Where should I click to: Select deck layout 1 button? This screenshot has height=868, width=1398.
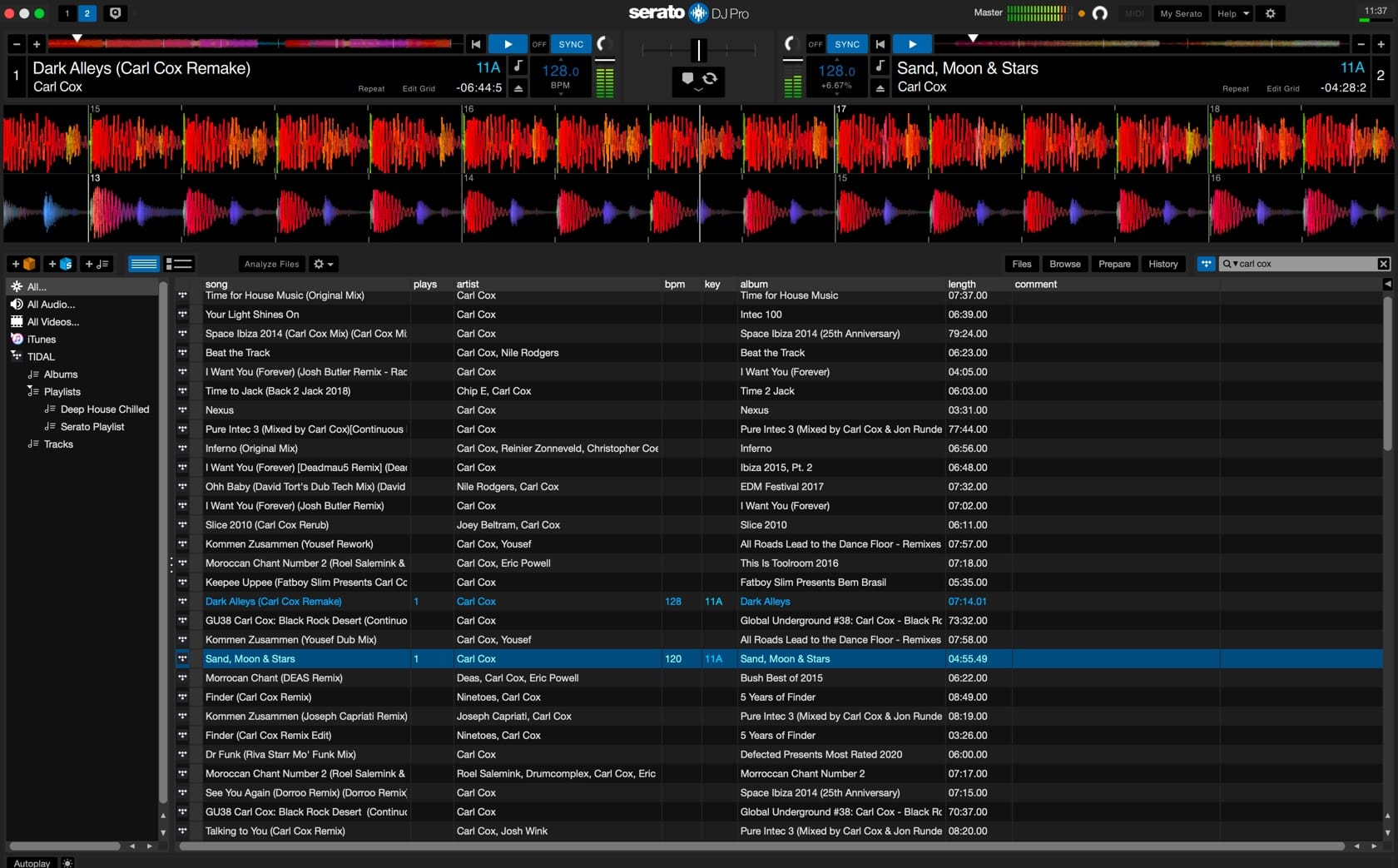click(67, 13)
